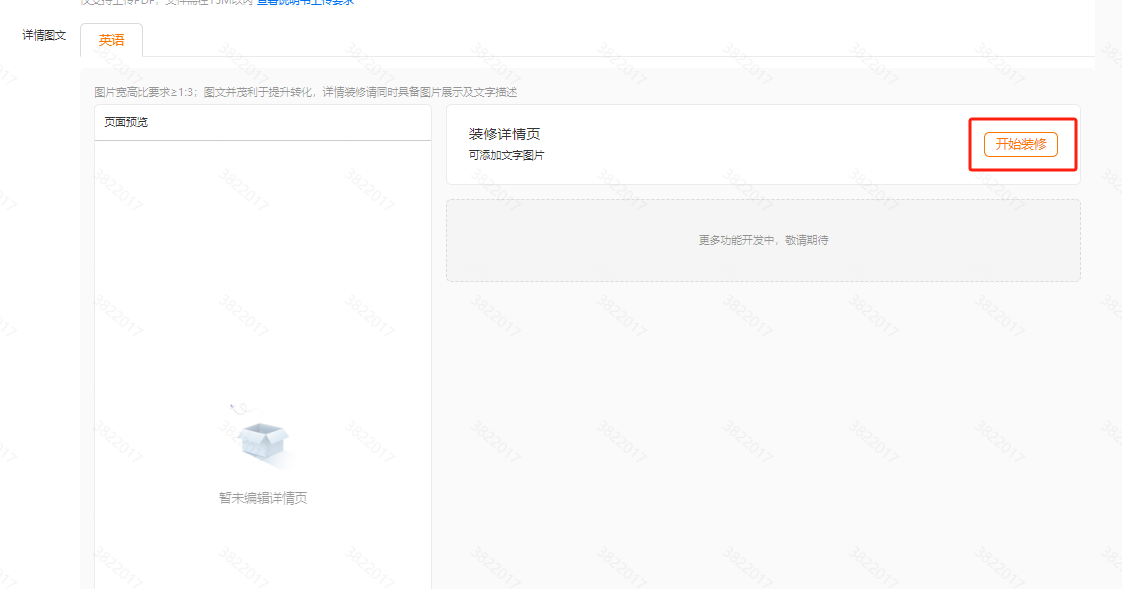
Task: Open the 查看说明书上传要求 link
Action: [x=305, y=2]
